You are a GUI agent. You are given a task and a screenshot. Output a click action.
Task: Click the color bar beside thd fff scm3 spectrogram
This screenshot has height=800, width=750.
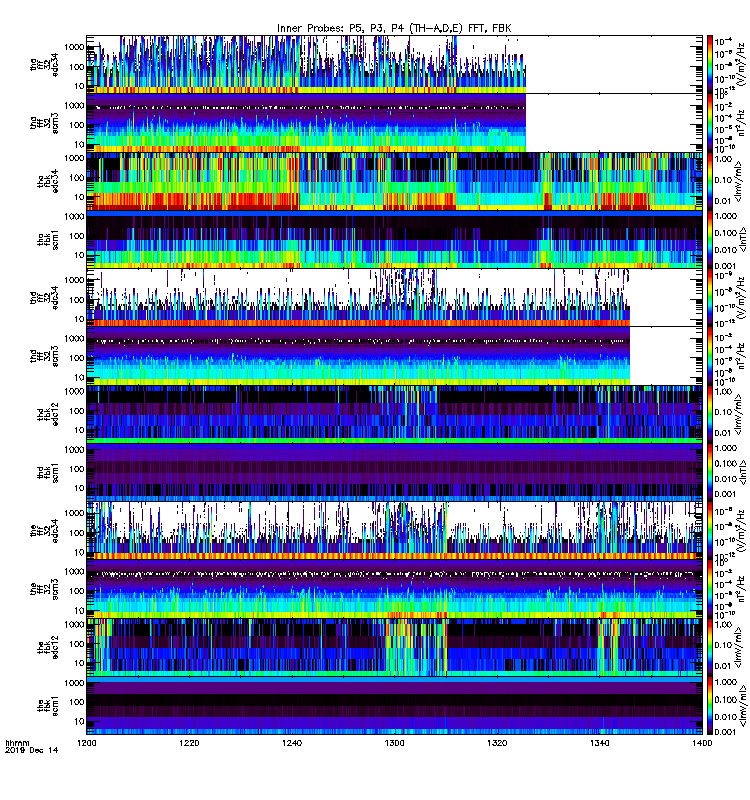pos(710,356)
